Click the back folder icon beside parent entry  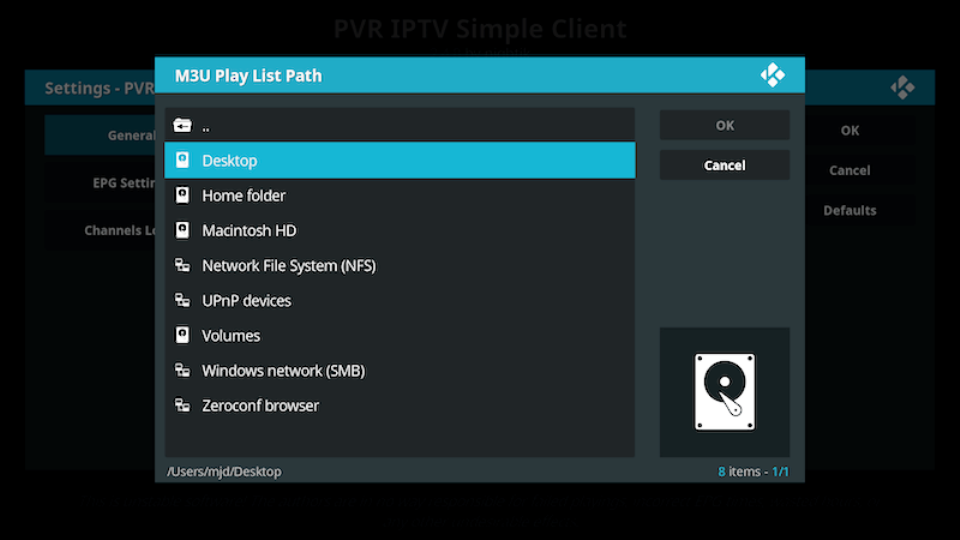(x=182, y=126)
